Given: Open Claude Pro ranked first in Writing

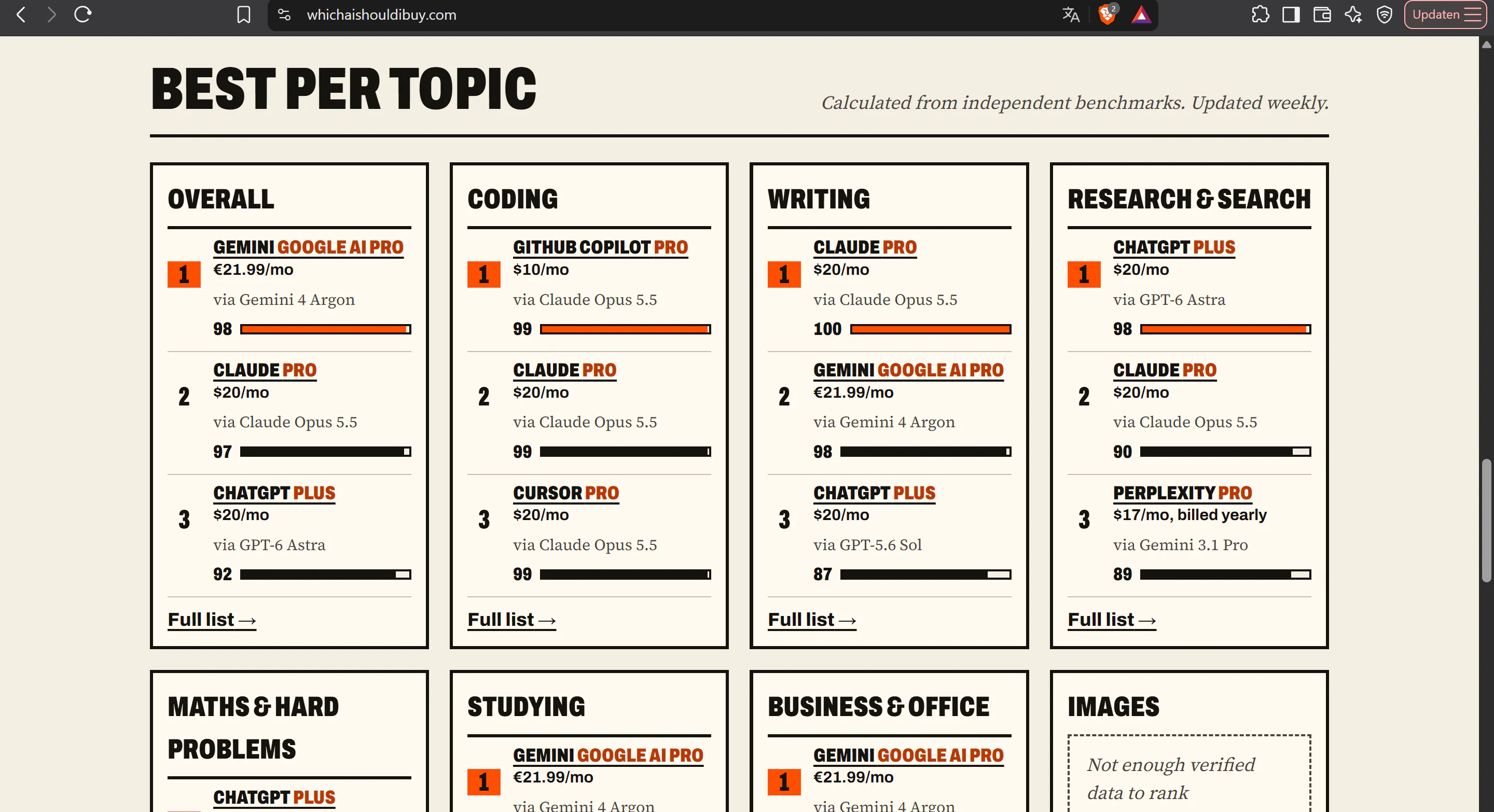Looking at the screenshot, I should point(865,247).
